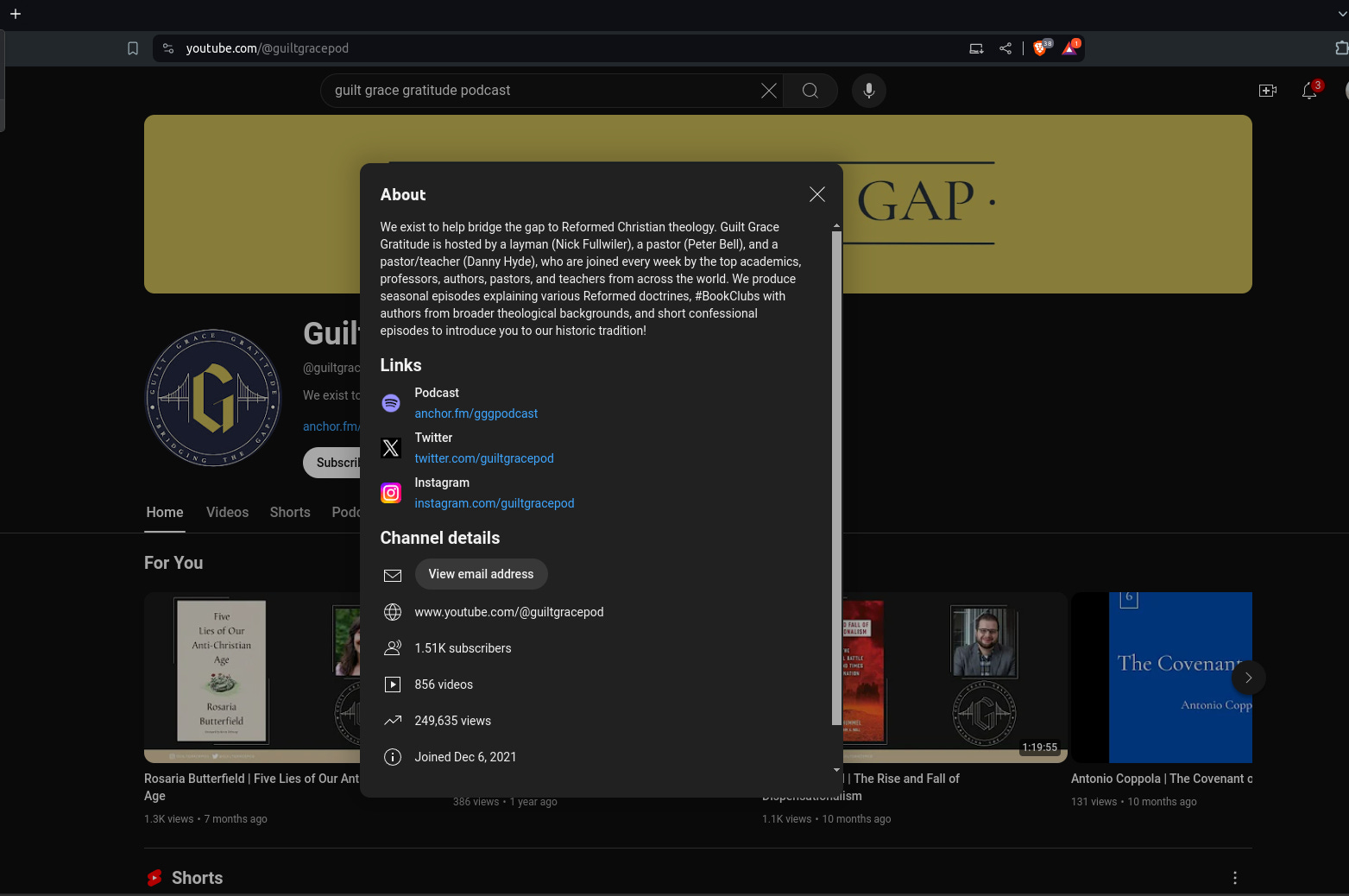
Task: Click the channel avatar logo
Action: (x=213, y=398)
